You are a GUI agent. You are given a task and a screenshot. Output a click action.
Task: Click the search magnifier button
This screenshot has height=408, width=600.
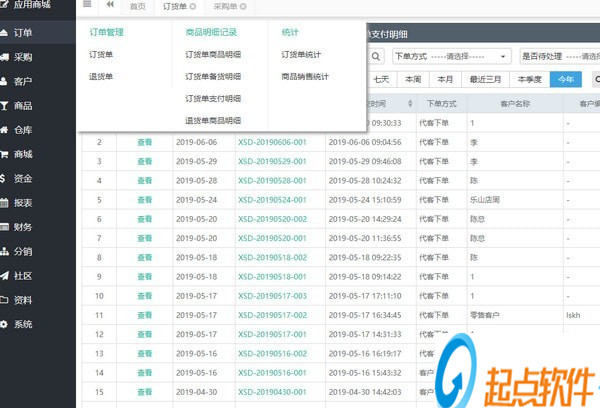click(x=376, y=57)
